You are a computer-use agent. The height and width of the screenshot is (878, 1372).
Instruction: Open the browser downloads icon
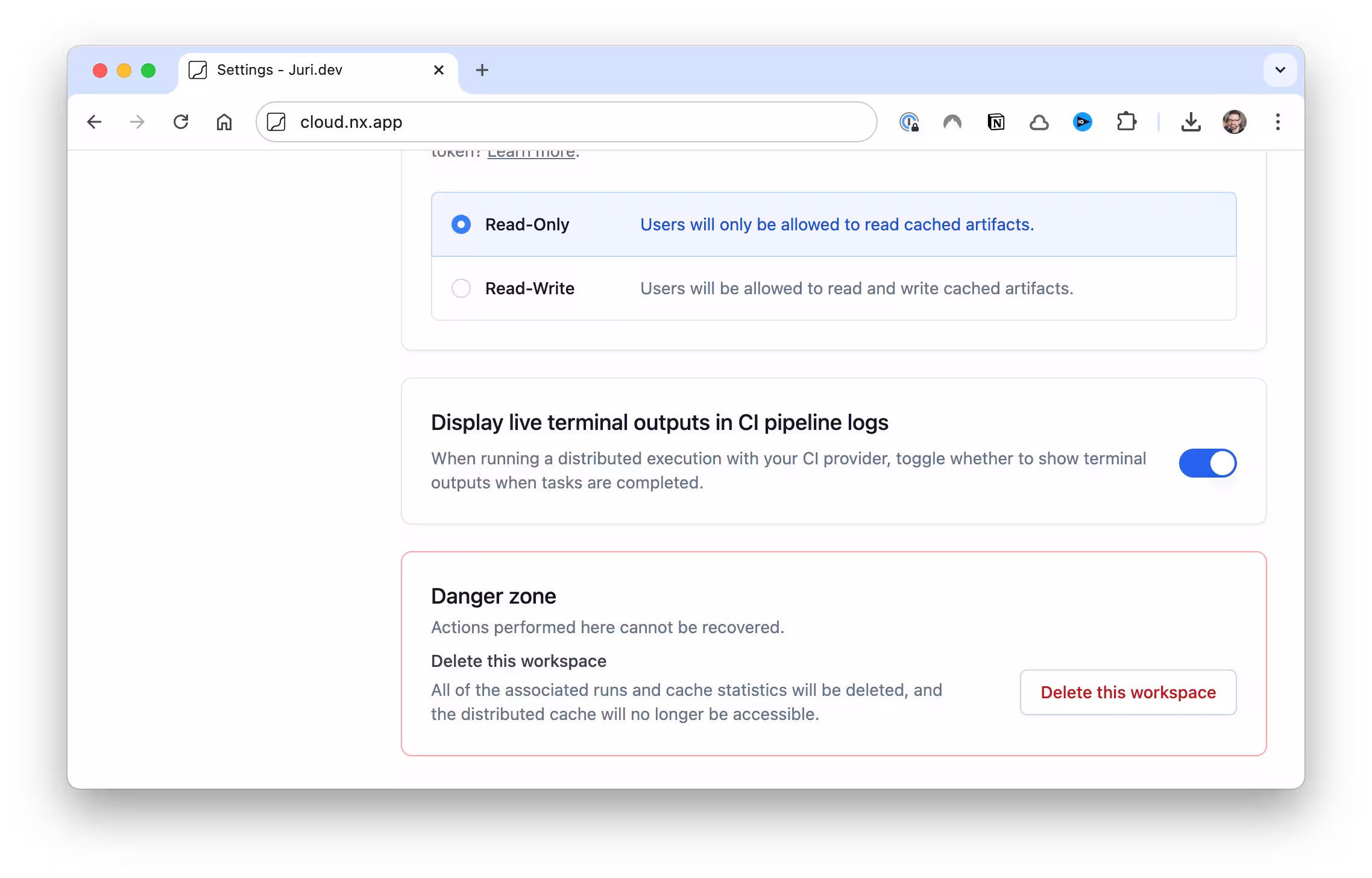[x=1191, y=122]
